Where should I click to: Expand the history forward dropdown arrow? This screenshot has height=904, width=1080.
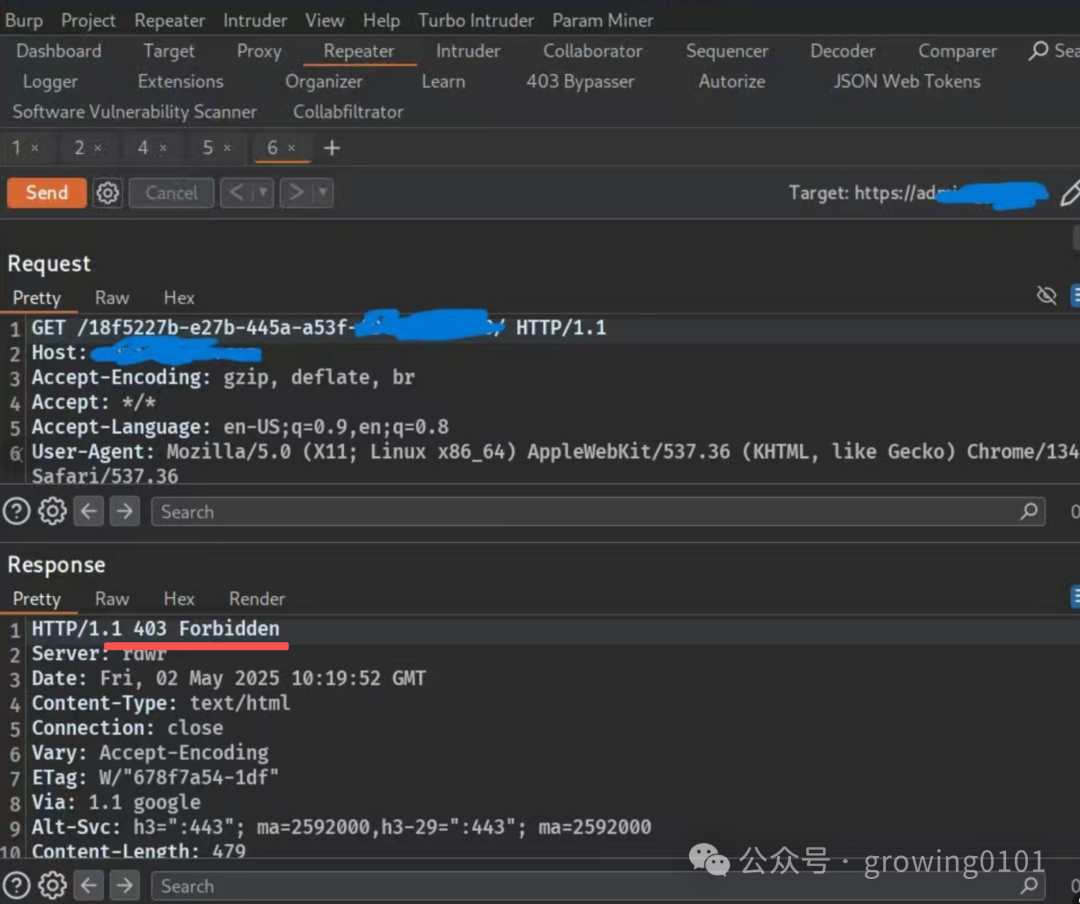(x=323, y=193)
